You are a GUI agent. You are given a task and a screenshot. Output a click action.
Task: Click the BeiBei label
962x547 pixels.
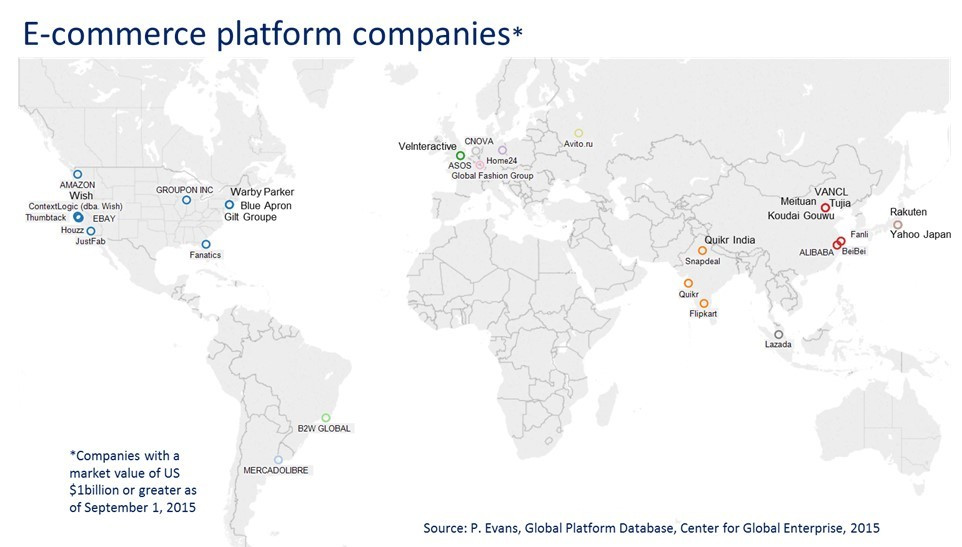click(854, 251)
